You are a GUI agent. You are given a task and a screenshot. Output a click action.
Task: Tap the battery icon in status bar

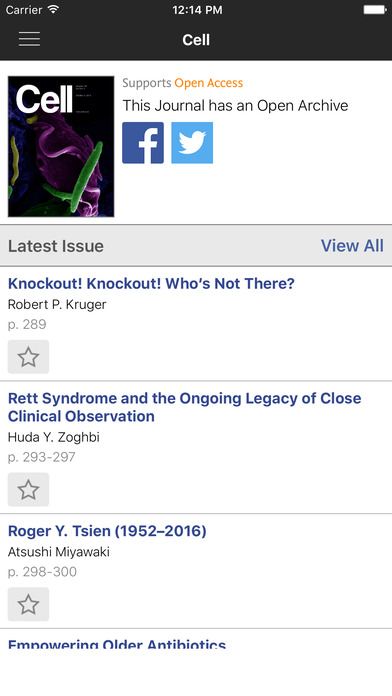point(375,10)
